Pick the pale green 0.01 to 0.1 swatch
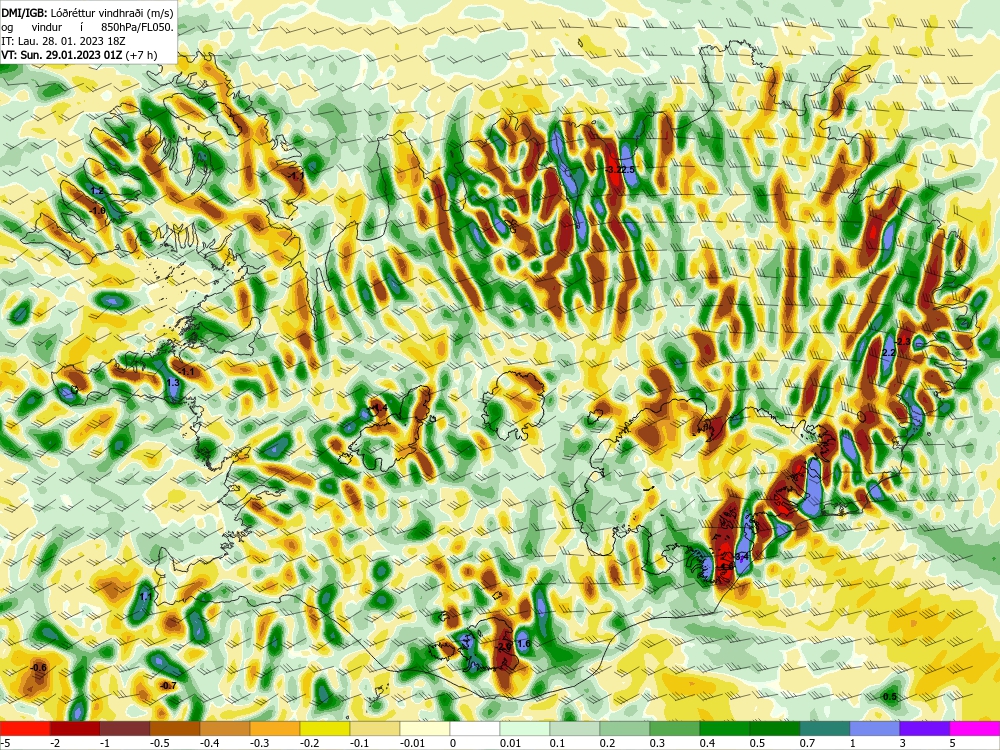Image resolution: width=1000 pixels, height=750 pixels. pos(525,728)
